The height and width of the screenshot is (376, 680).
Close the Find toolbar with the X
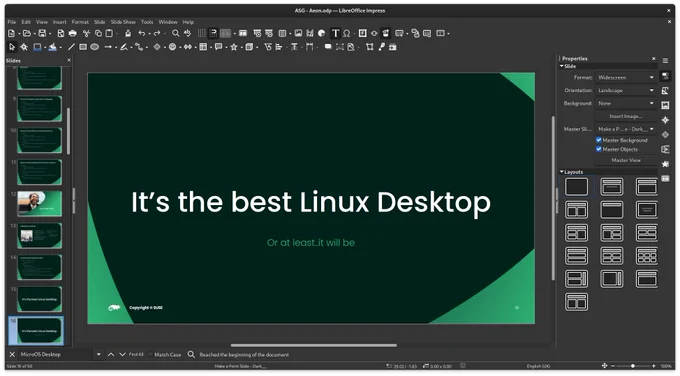pyautogui.click(x=12, y=355)
